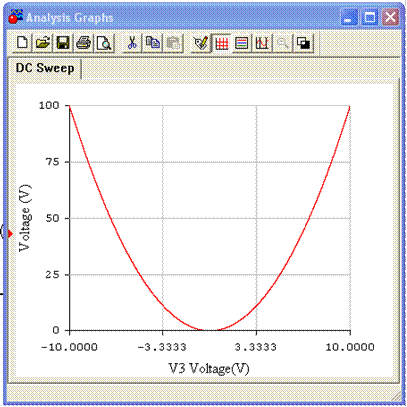Click the -3.3333 x-axis value
Screen dimensions: 407x407
(162, 347)
